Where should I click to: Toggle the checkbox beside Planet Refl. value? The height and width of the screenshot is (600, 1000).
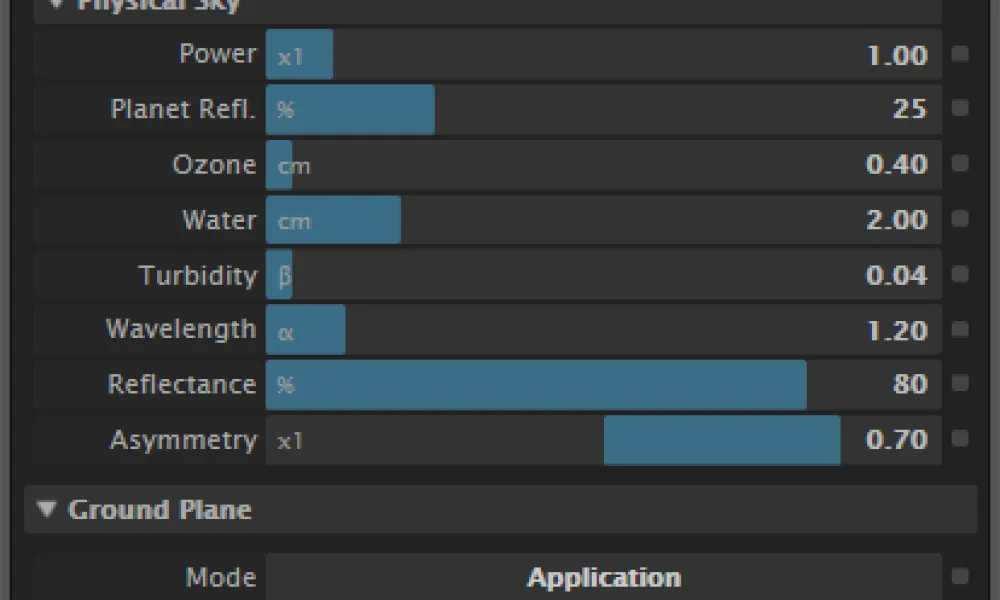pyautogui.click(x=960, y=109)
